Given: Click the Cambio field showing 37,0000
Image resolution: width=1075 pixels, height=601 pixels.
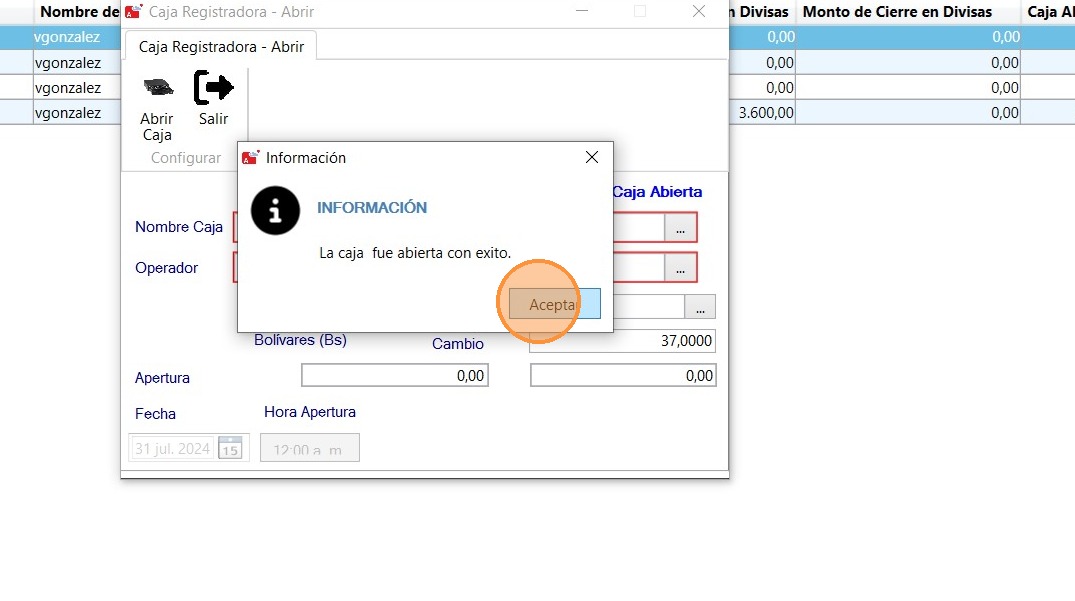Looking at the screenshot, I should click(623, 341).
